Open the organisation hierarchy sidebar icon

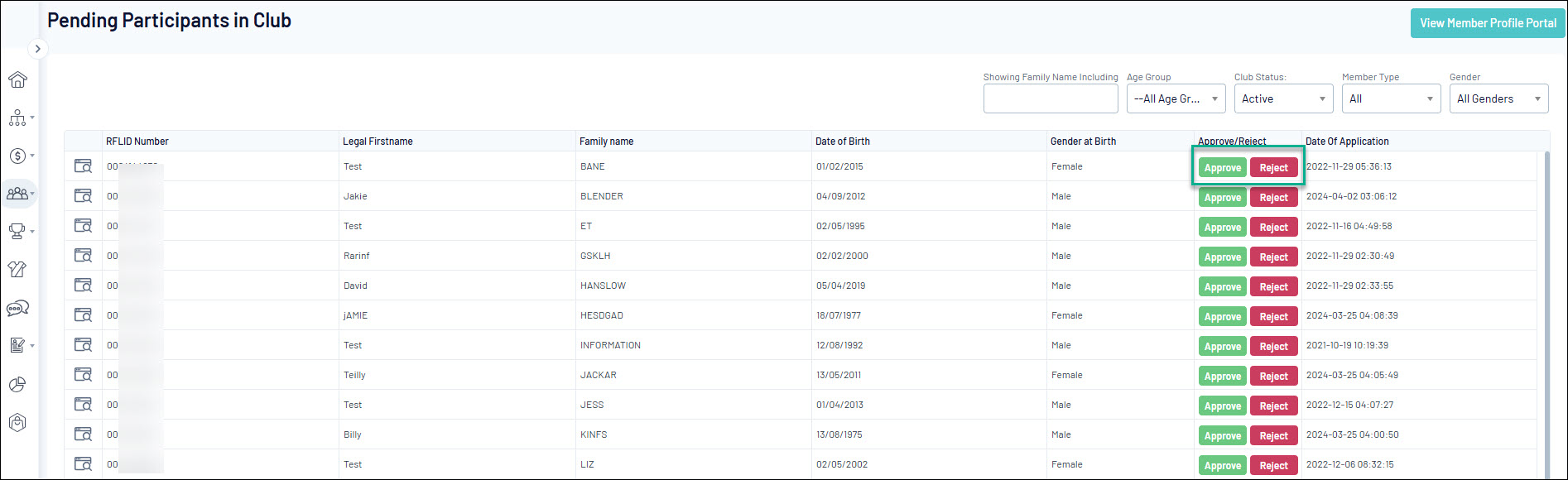tap(17, 118)
